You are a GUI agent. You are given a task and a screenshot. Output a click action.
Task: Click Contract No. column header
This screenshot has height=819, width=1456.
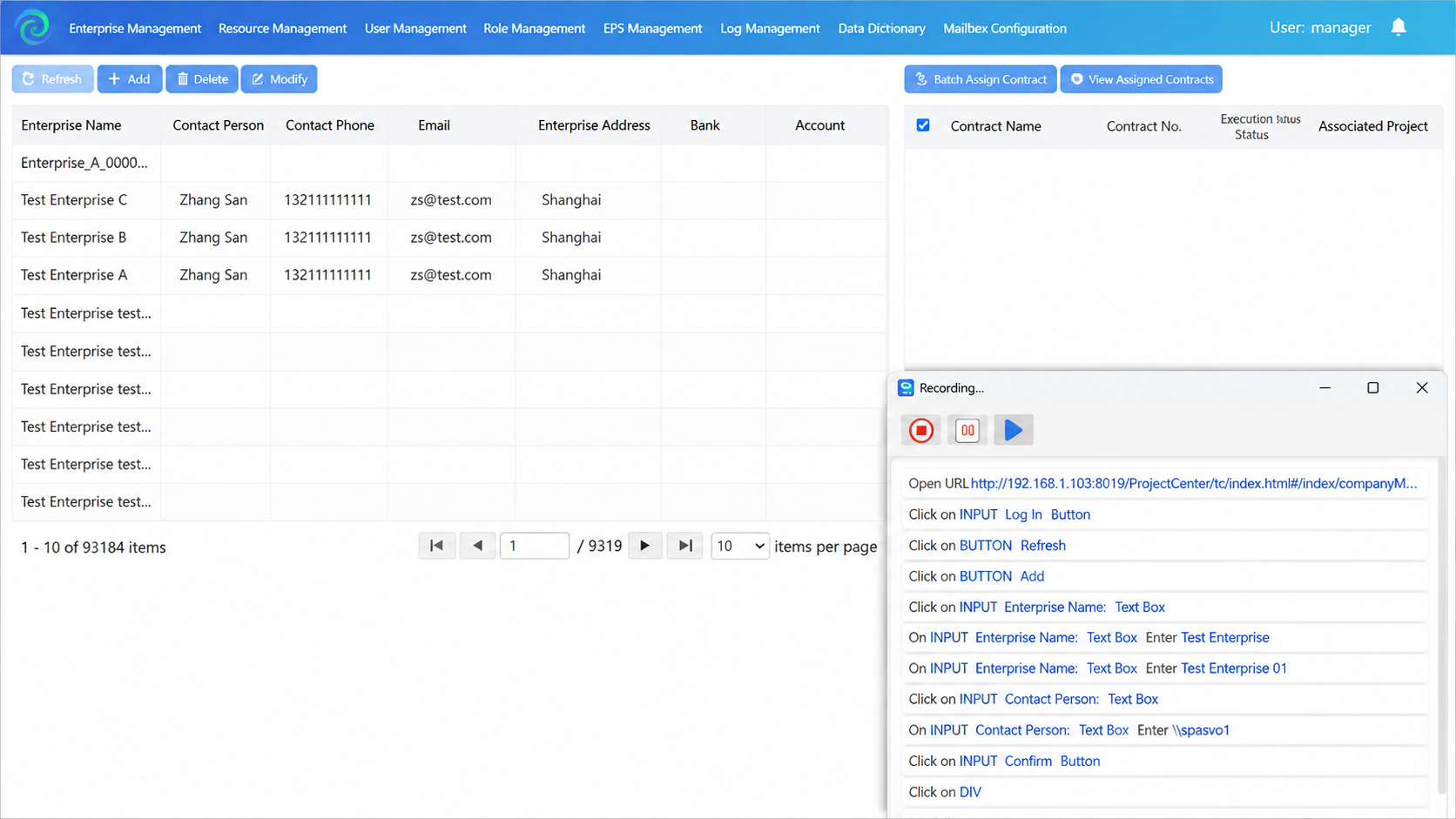(x=1143, y=126)
